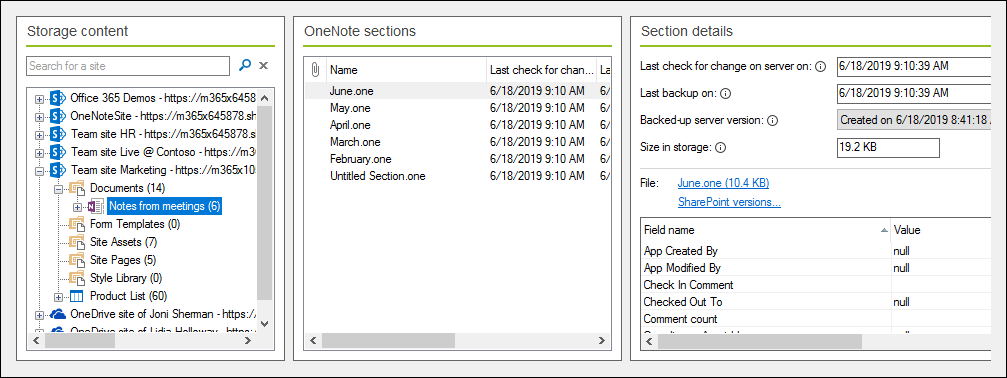Image resolution: width=1007 pixels, height=378 pixels.
Task: Select Product List (60) in tree
Action: coord(128,296)
